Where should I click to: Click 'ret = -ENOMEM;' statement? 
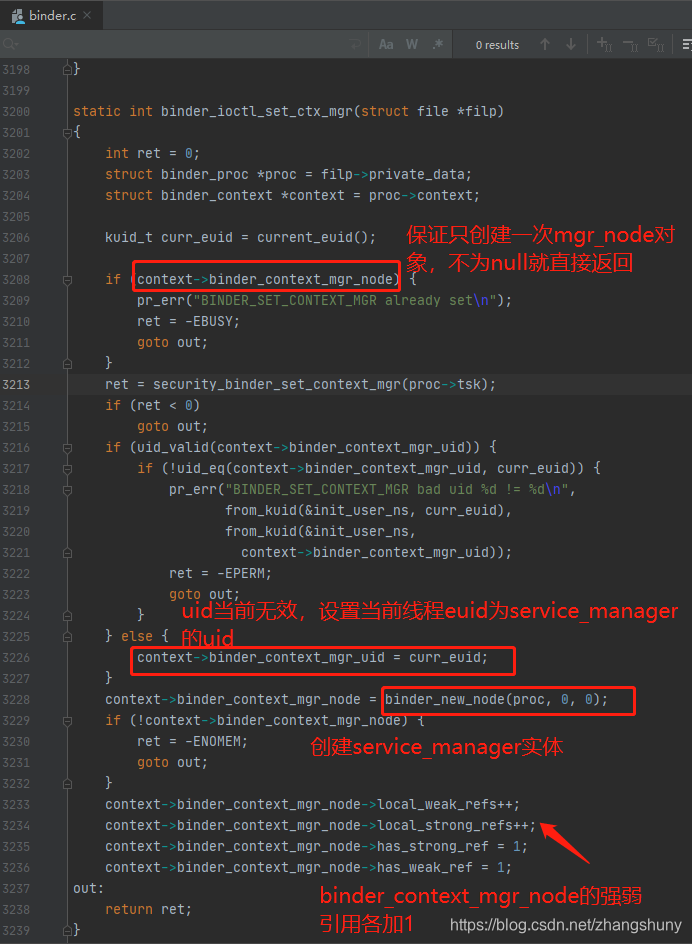(192, 742)
